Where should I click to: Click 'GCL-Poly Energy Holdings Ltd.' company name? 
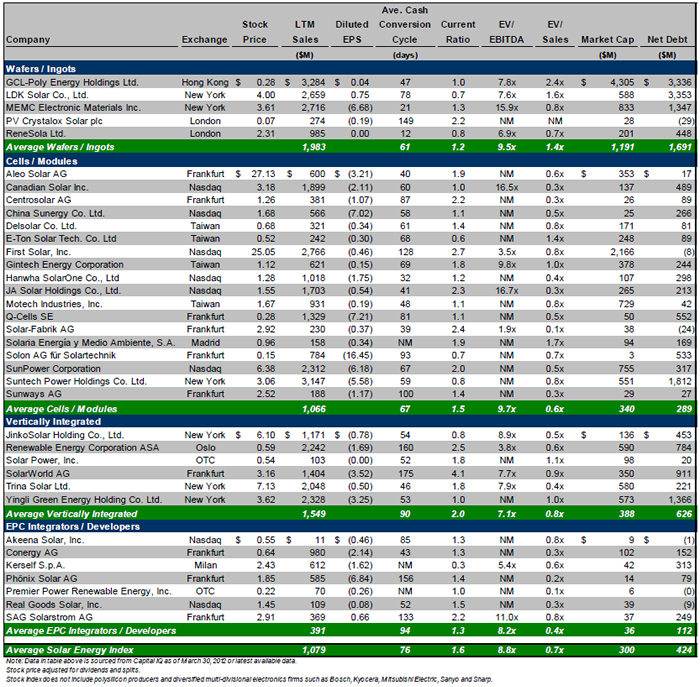[x=72, y=83]
